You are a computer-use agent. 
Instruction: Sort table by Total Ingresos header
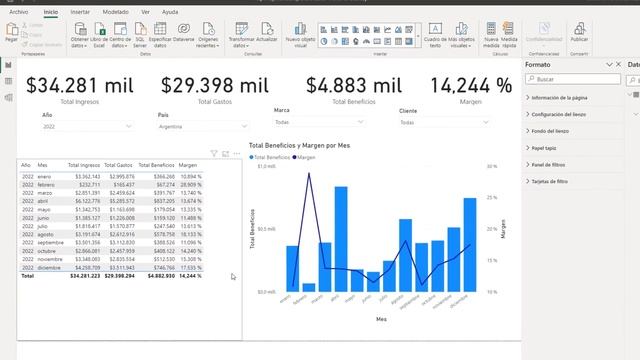[x=84, y=165]
